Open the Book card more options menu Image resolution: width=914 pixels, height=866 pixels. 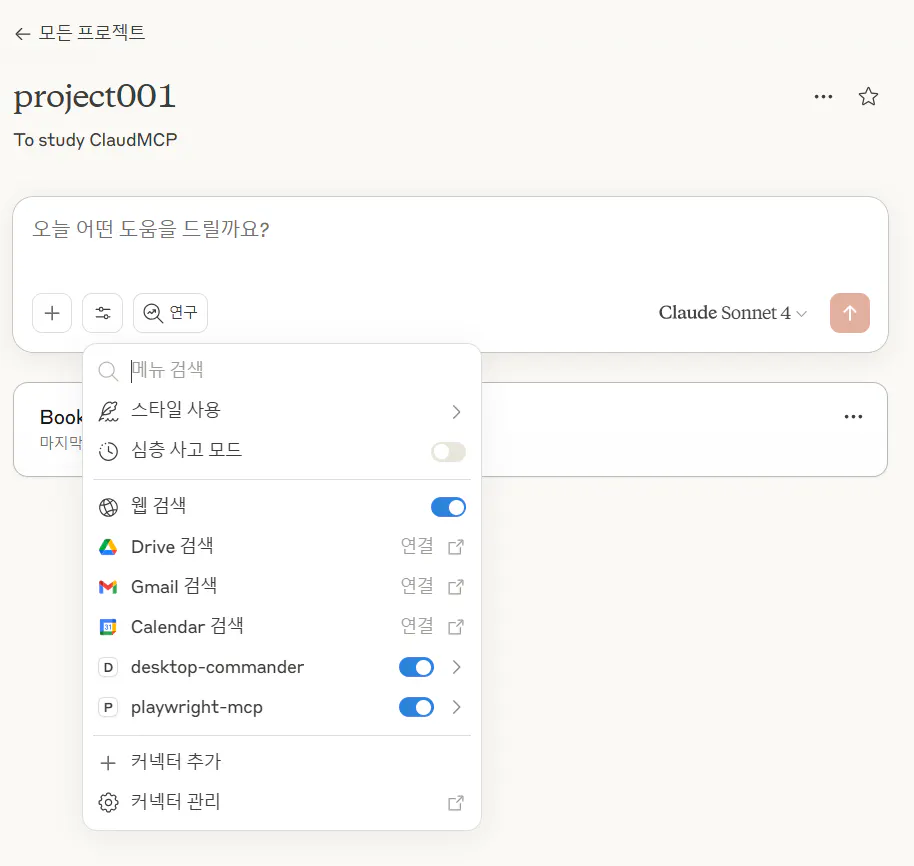tap(853, 417)
